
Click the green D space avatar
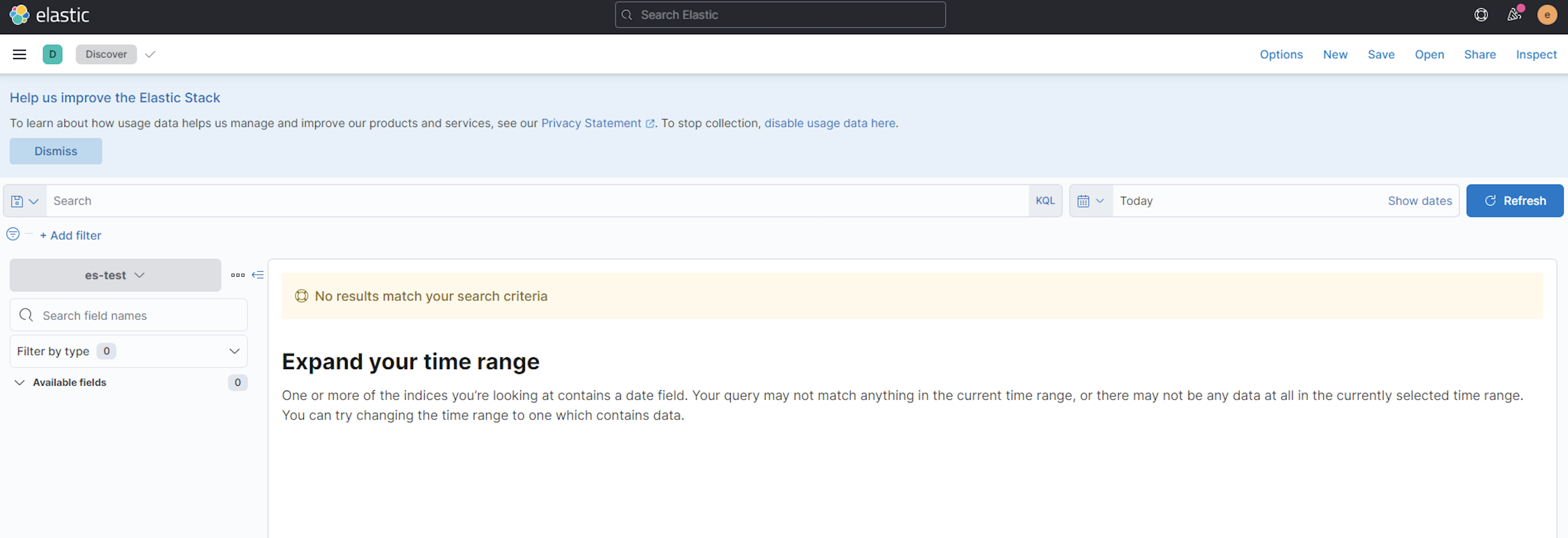52,54
